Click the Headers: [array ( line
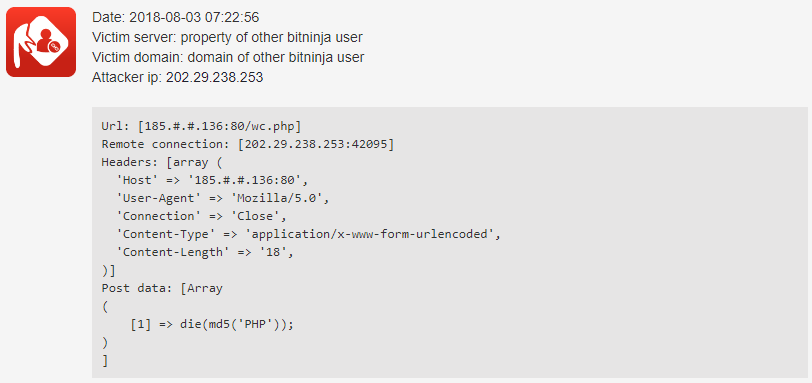Viewport: 812px width, 383px height. 162,163
